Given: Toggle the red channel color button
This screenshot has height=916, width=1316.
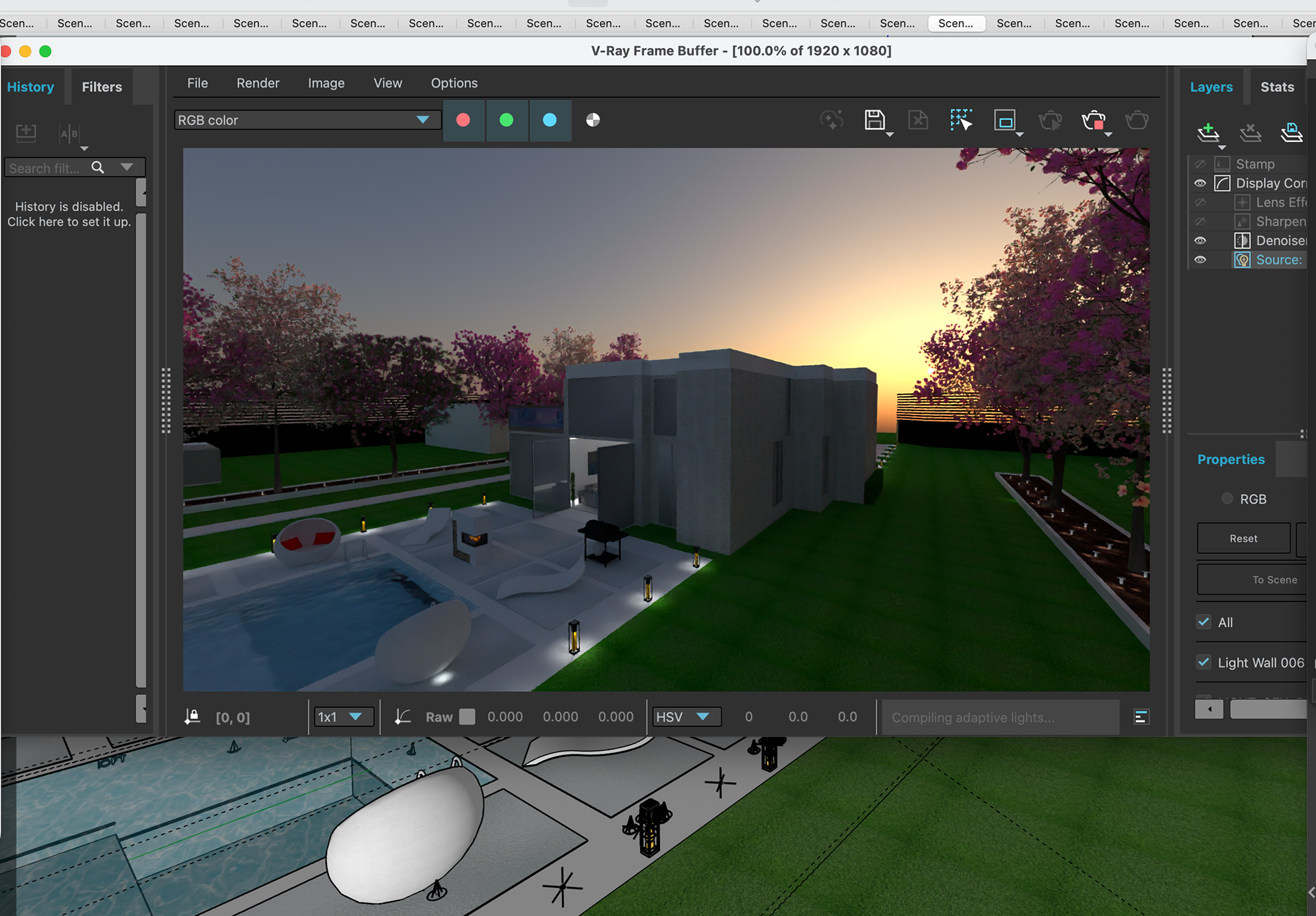Looking at the screenshot, I should pos(463,121).
